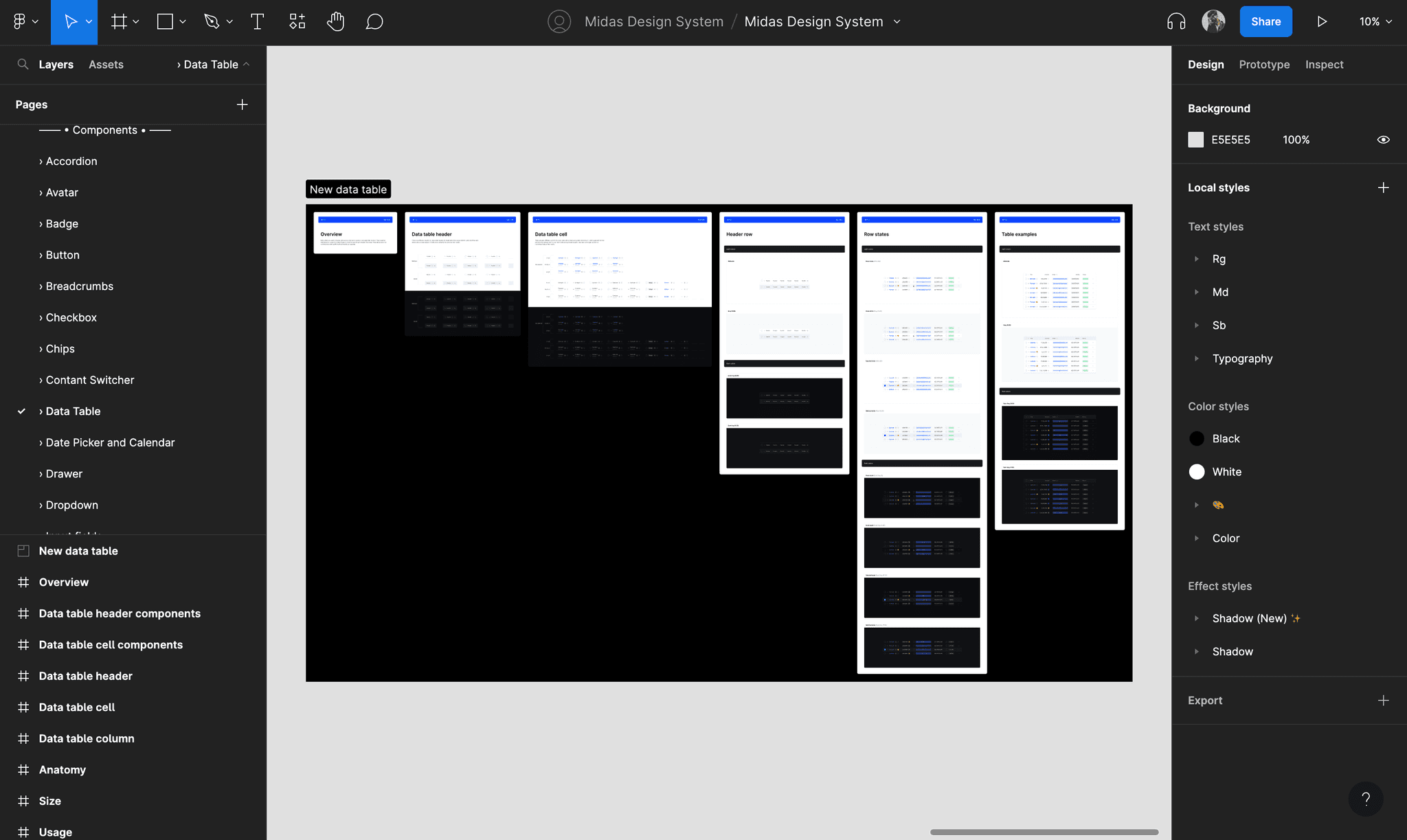
Task: Click the Move tool arrow
Action: [70, 22]
